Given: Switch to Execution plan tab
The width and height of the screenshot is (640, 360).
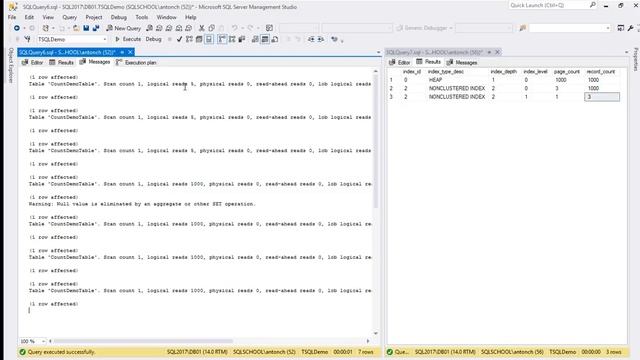Looking at the screenshot, I should point(136,62).
